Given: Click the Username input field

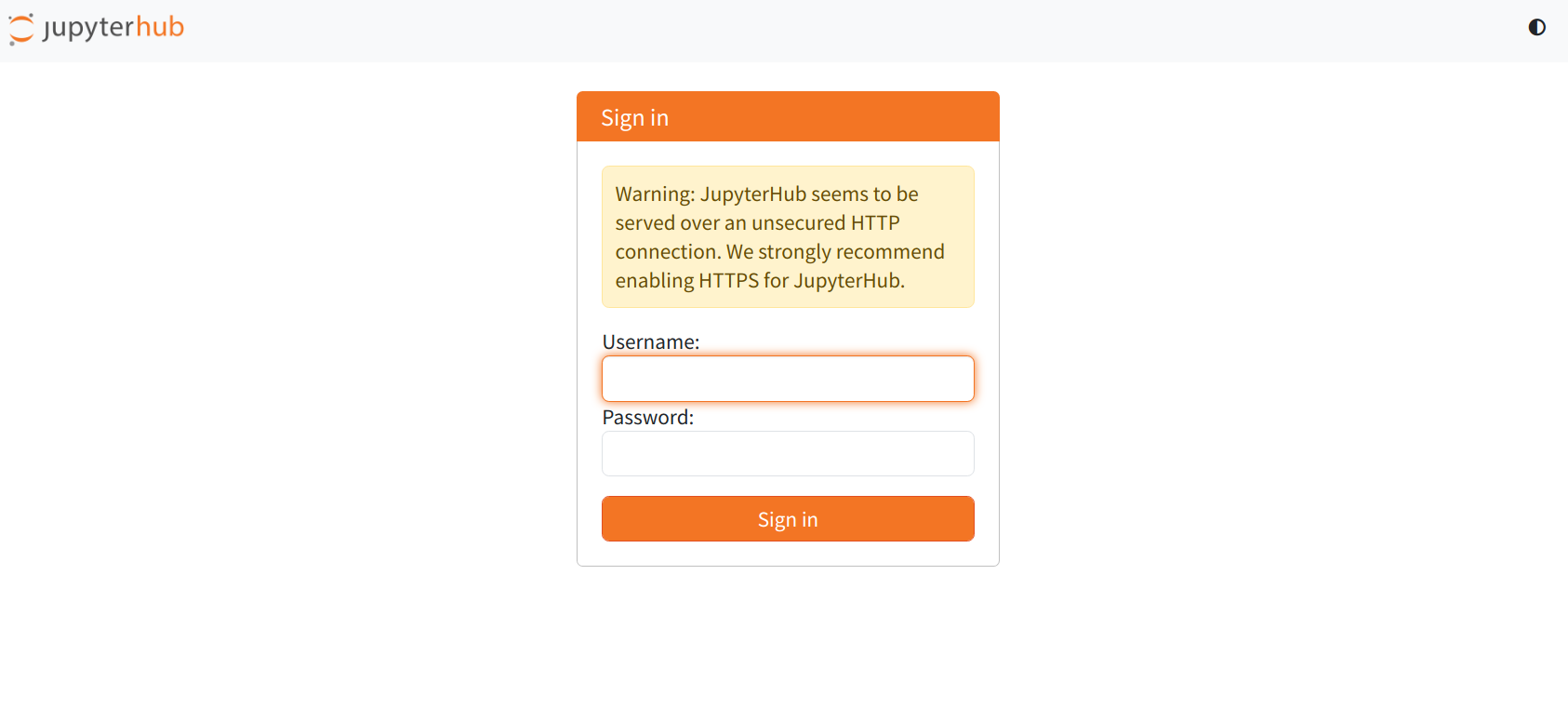Looking at the screenshot, I should coord(787,379).
